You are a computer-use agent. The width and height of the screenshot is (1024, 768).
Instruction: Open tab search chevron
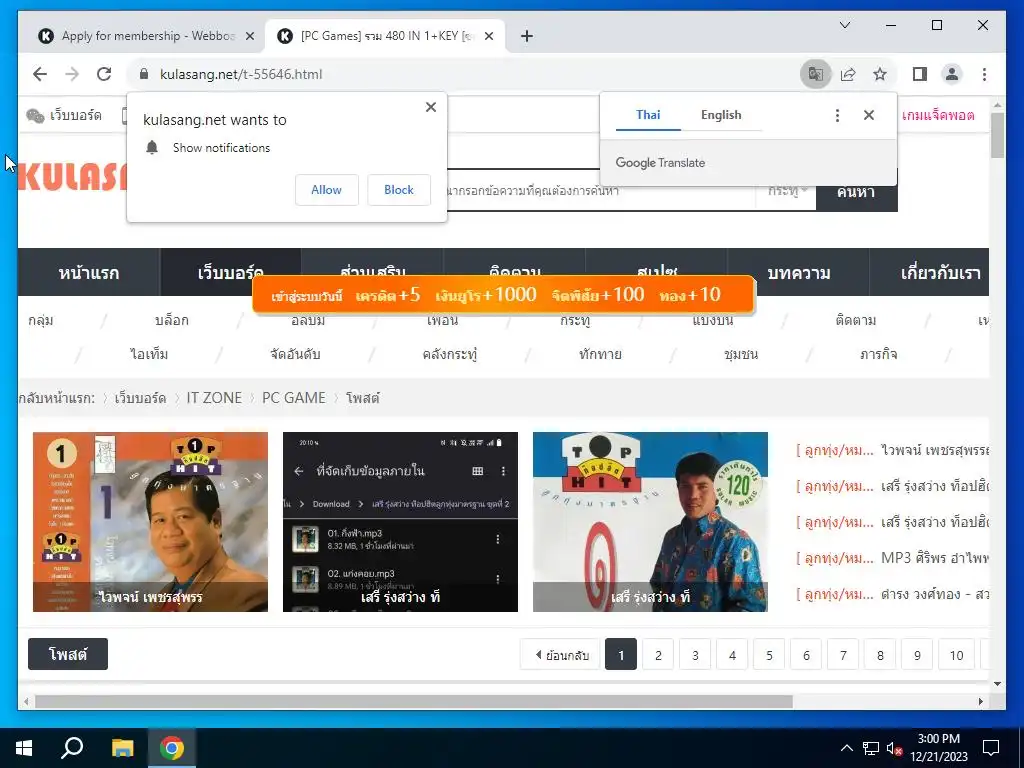[x=845, y=25]
